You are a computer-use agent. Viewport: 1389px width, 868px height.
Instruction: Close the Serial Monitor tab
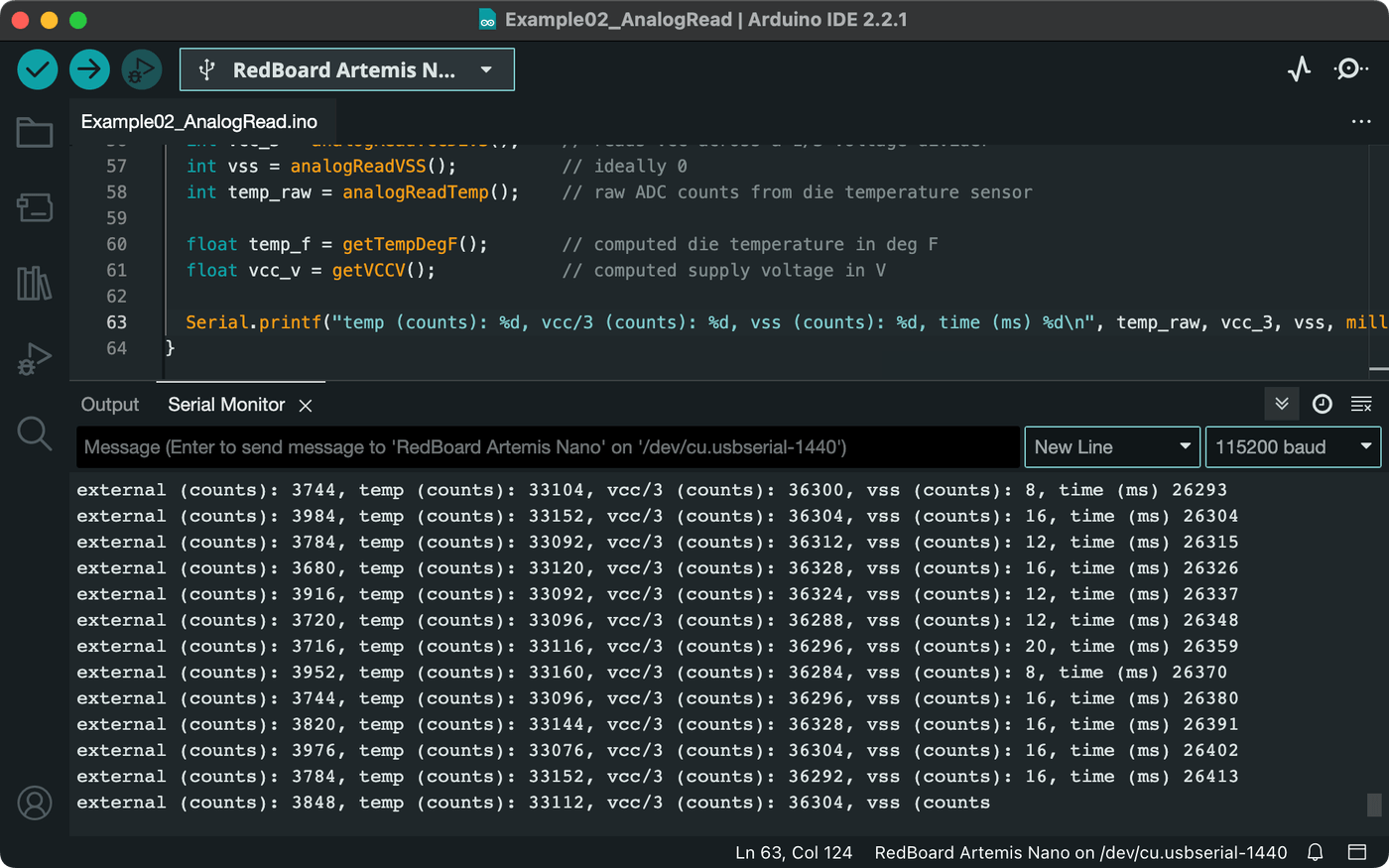point(306,405)
